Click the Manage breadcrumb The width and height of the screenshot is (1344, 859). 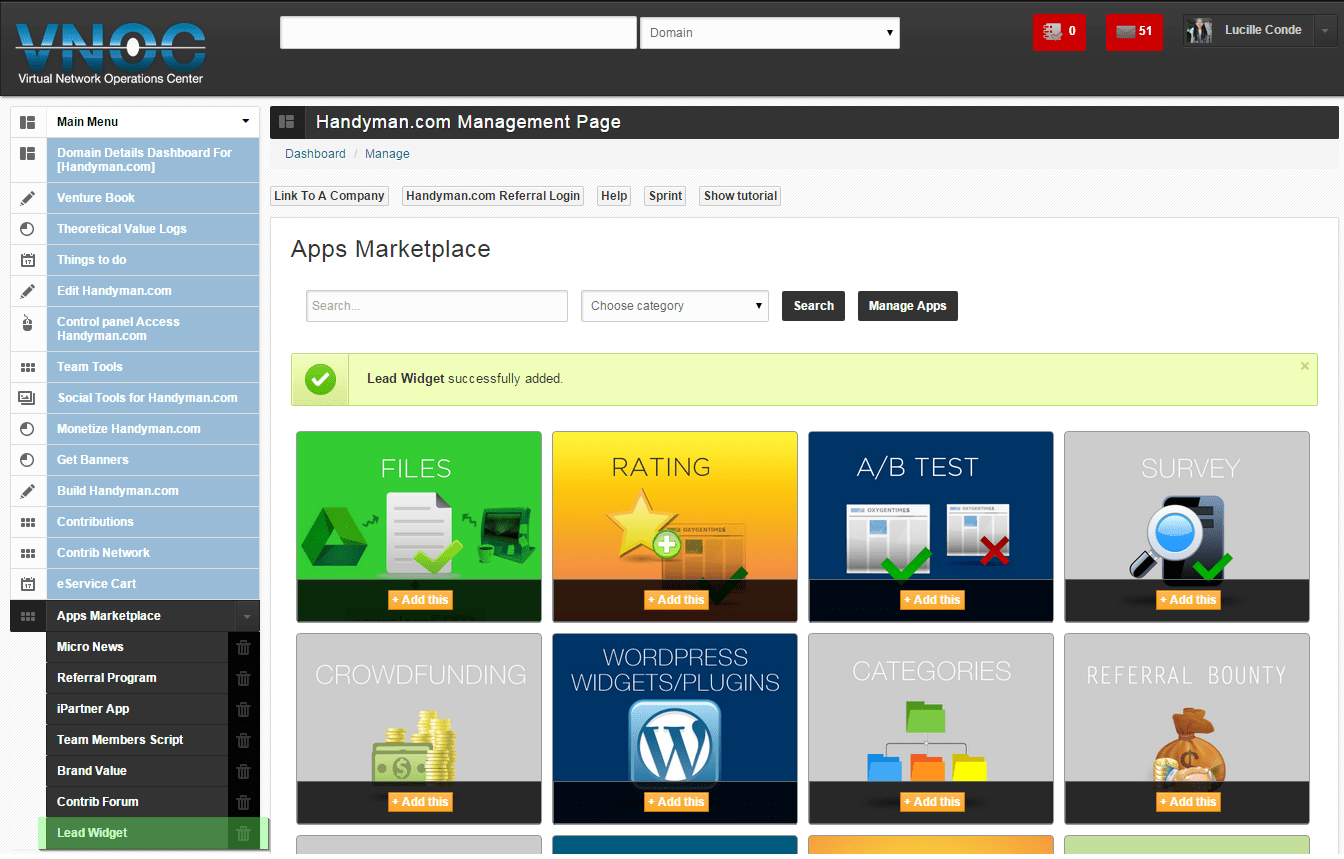pyautogui.click(x=387, y=154)
